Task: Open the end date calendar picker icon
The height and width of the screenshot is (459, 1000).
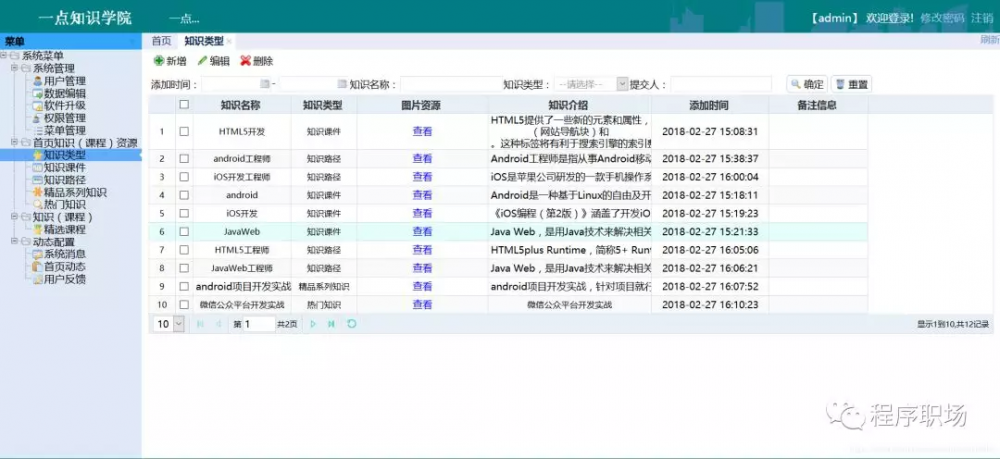Action: click(342, 84)
